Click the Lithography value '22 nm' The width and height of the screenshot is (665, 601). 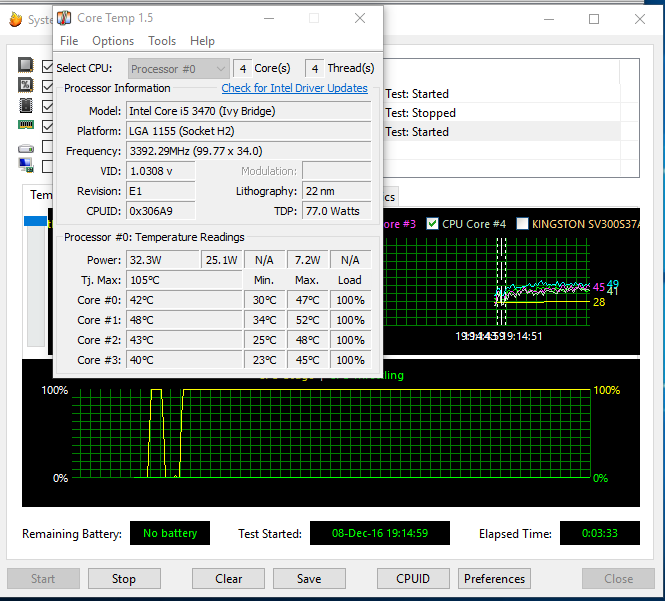(337, 191)
